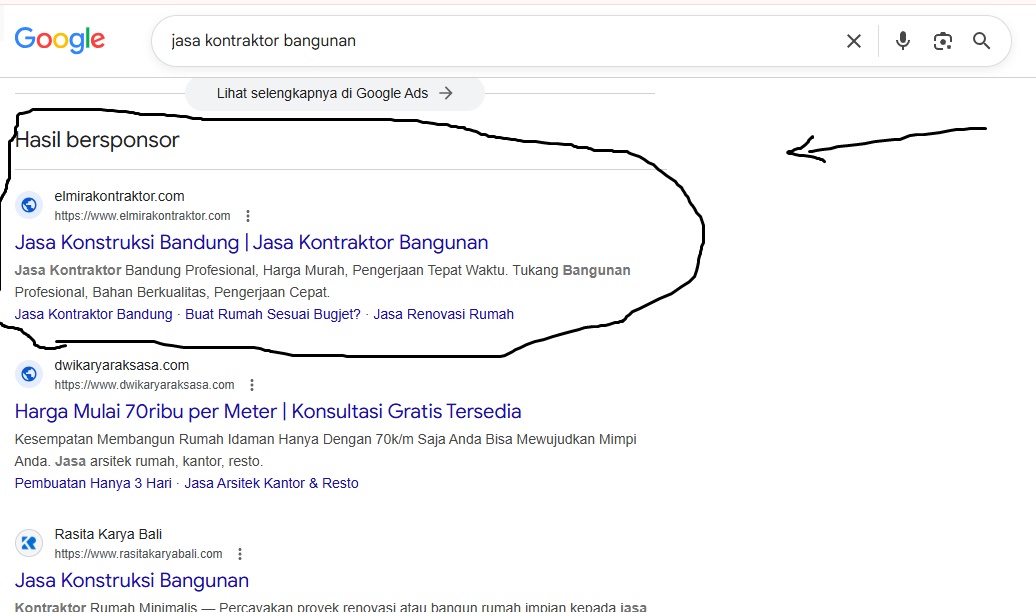The width and height of the screenshot is (1036, 612).
Task: Open 'Jasa Konstruksi Bangunan' ad title
Action: tap(131, 581)
